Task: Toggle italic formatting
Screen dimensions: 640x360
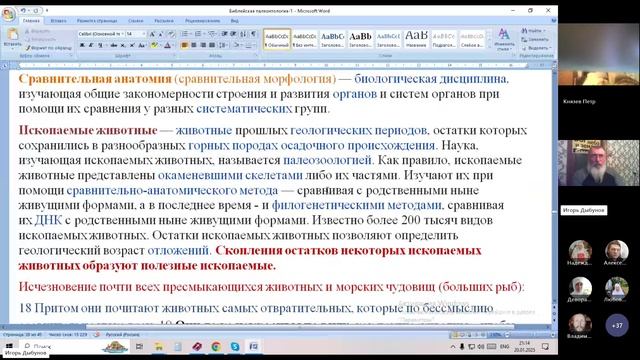Action: coord(91,45)
